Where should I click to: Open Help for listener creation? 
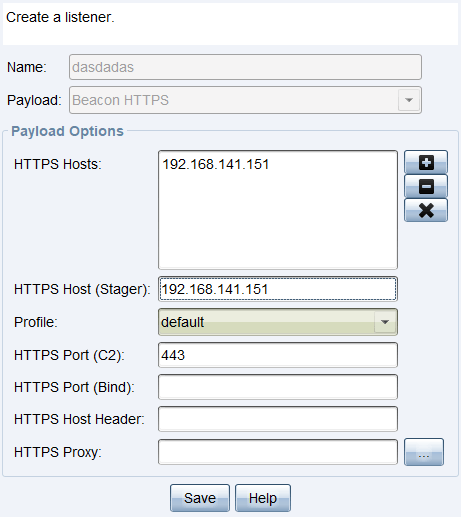263,498
